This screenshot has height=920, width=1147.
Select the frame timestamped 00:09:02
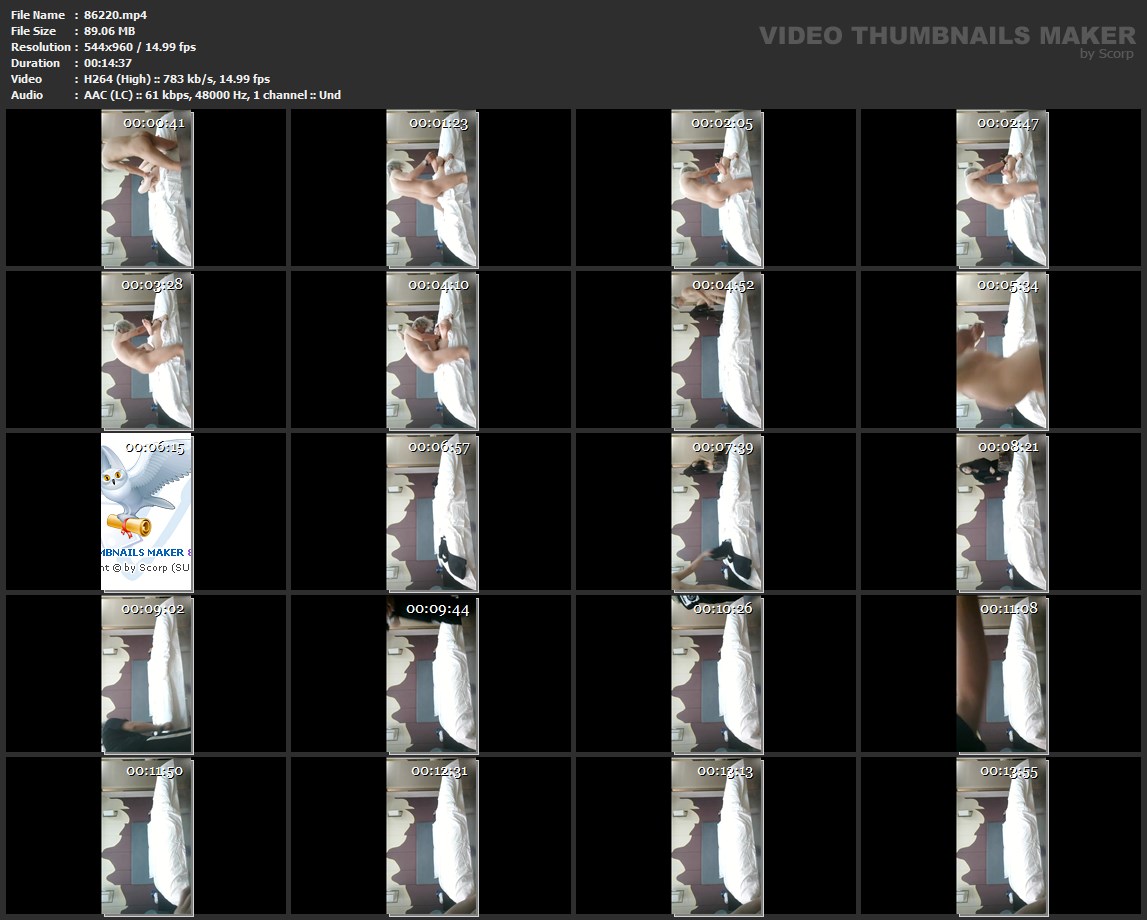147,674
